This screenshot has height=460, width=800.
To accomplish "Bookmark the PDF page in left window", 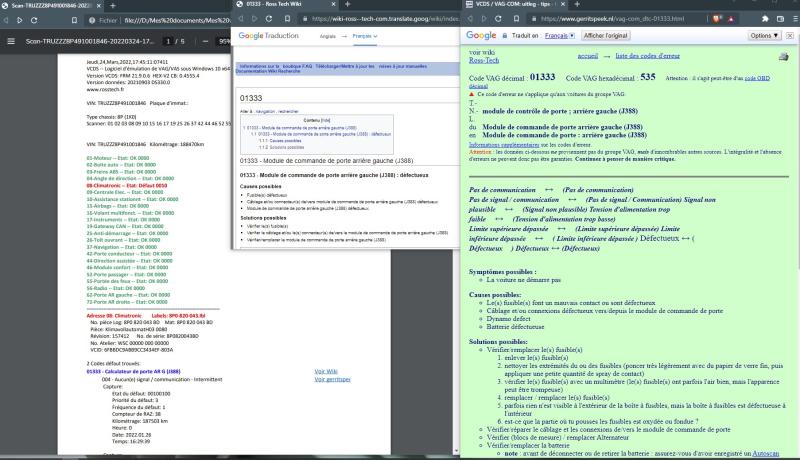I will (74, 20).
